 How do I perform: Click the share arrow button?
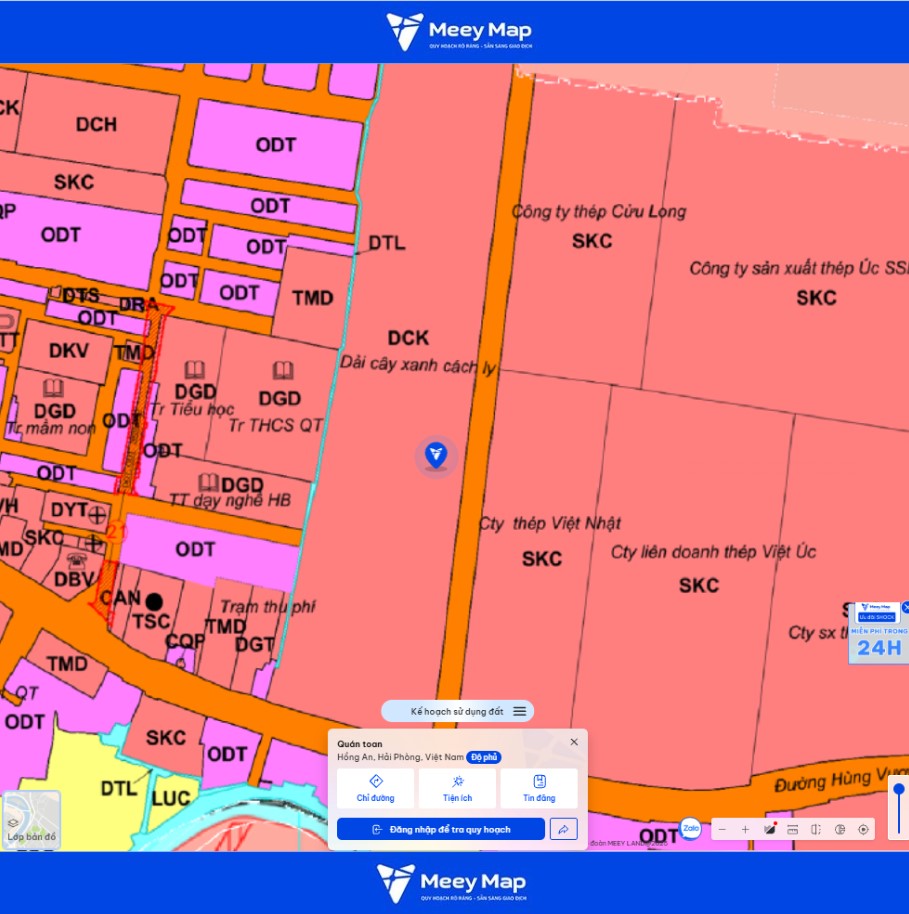point(563,829)
